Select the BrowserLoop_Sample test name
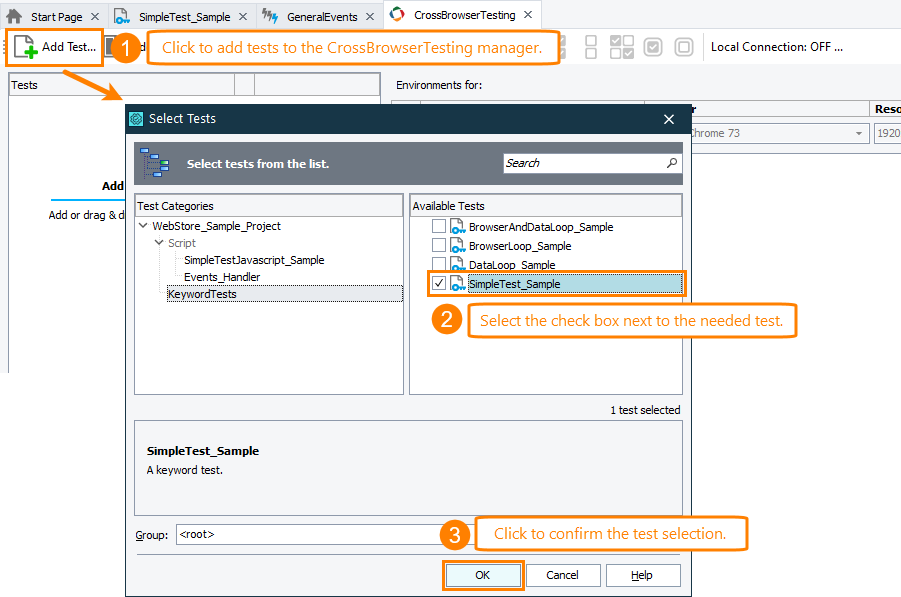This screenshot has height=597, width=901. point(520,246)
